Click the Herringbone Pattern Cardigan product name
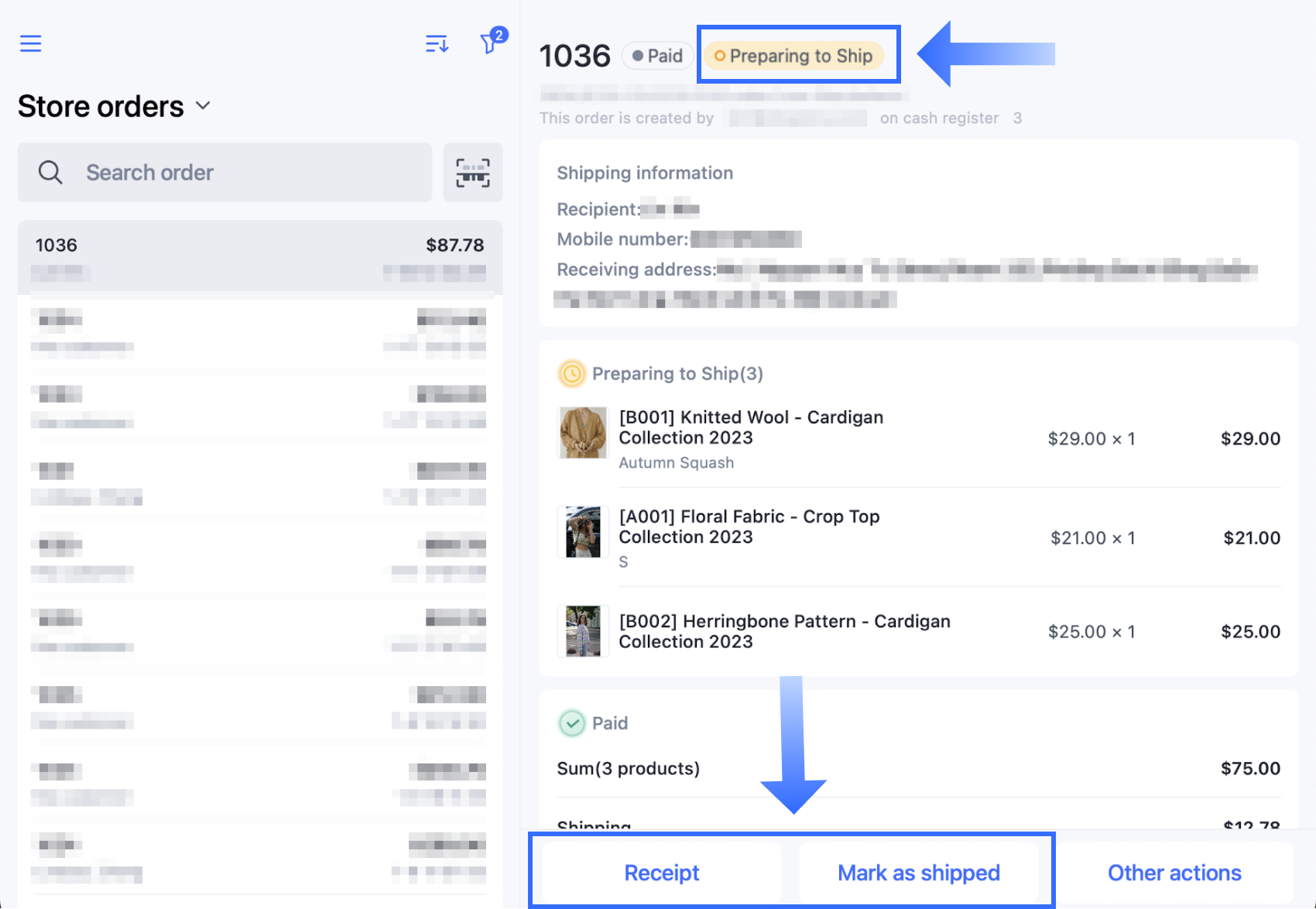This screenshot has width=1316, height=909. (x=783, y=631)
